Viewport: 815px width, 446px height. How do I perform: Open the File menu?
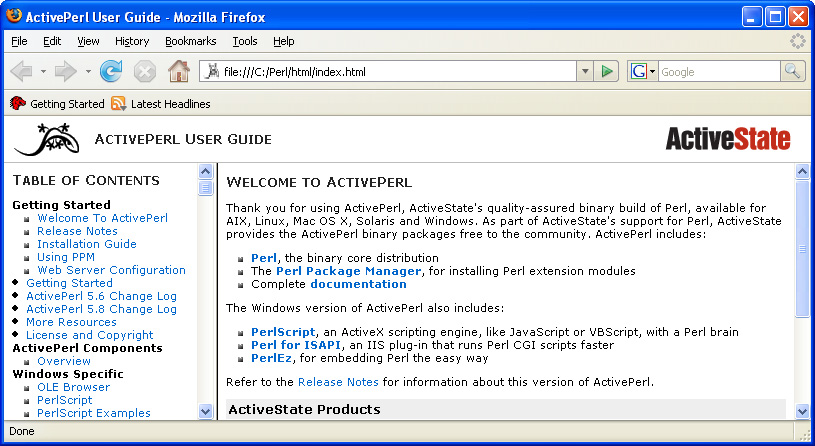(19, 41)
